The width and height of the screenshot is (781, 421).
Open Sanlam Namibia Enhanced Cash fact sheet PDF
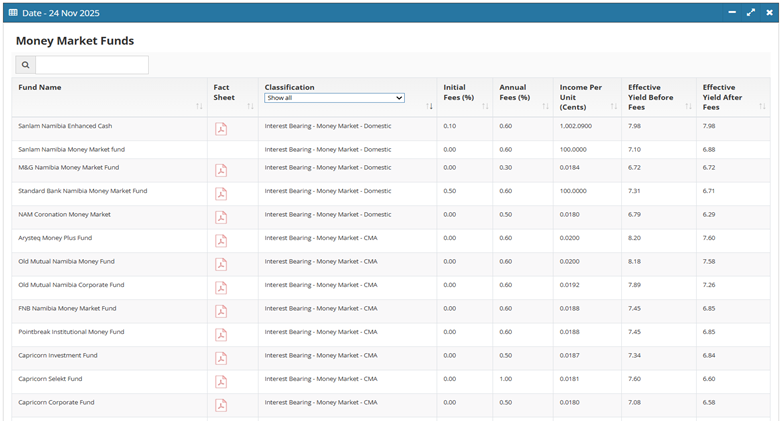click(221, 129)
